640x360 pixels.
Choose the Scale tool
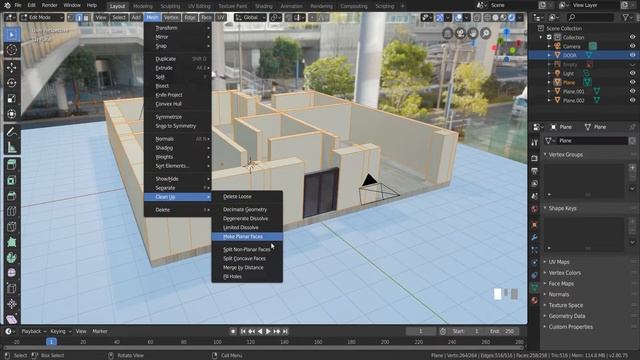11,98
